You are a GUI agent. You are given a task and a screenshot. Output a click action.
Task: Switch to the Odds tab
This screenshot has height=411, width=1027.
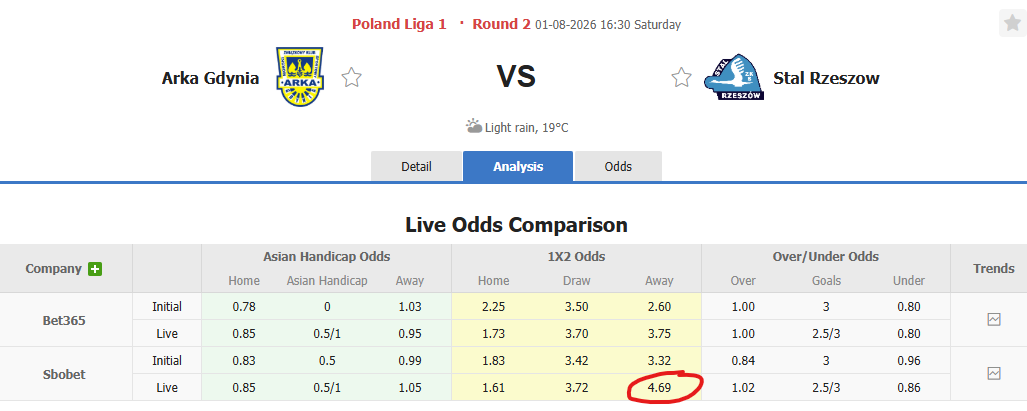618,166
